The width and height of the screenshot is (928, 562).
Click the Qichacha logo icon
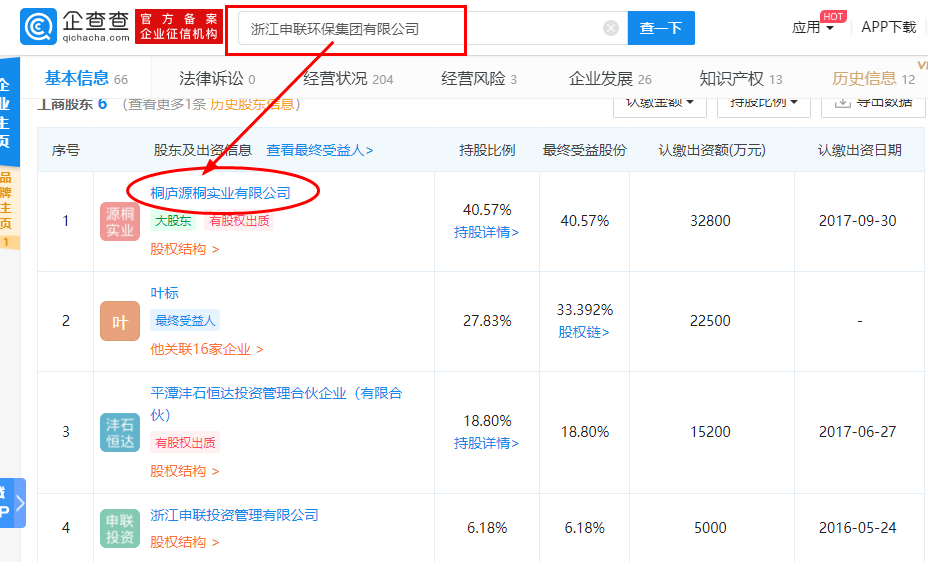(x=38, y=27)
